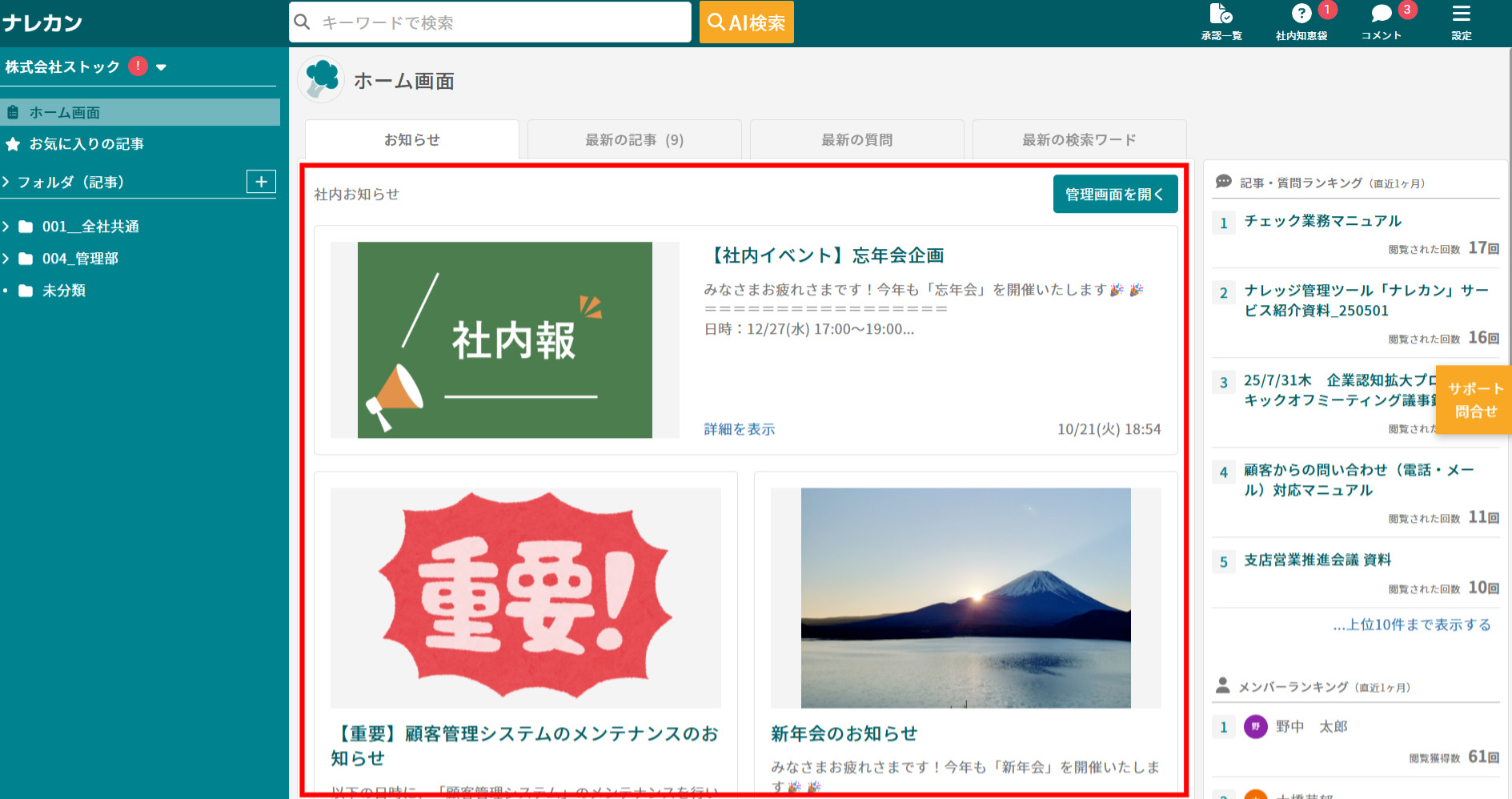This screenshot has height=799, width=1512.
Task: Click the plus icon to add a folder
Action: coord(261,182)
